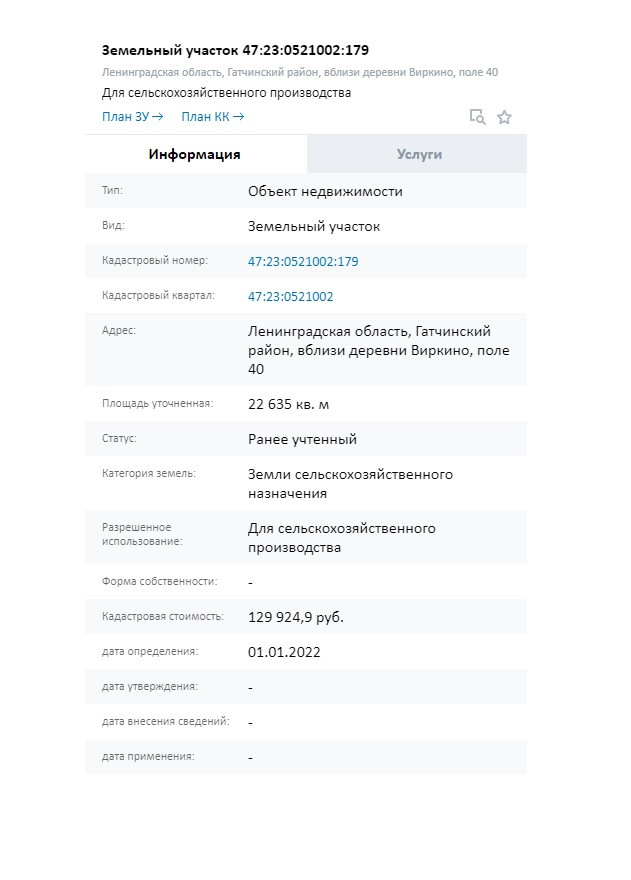The image size is (631, 880).
Task: Switch to the Информация tab
Action: coord(195,154)
